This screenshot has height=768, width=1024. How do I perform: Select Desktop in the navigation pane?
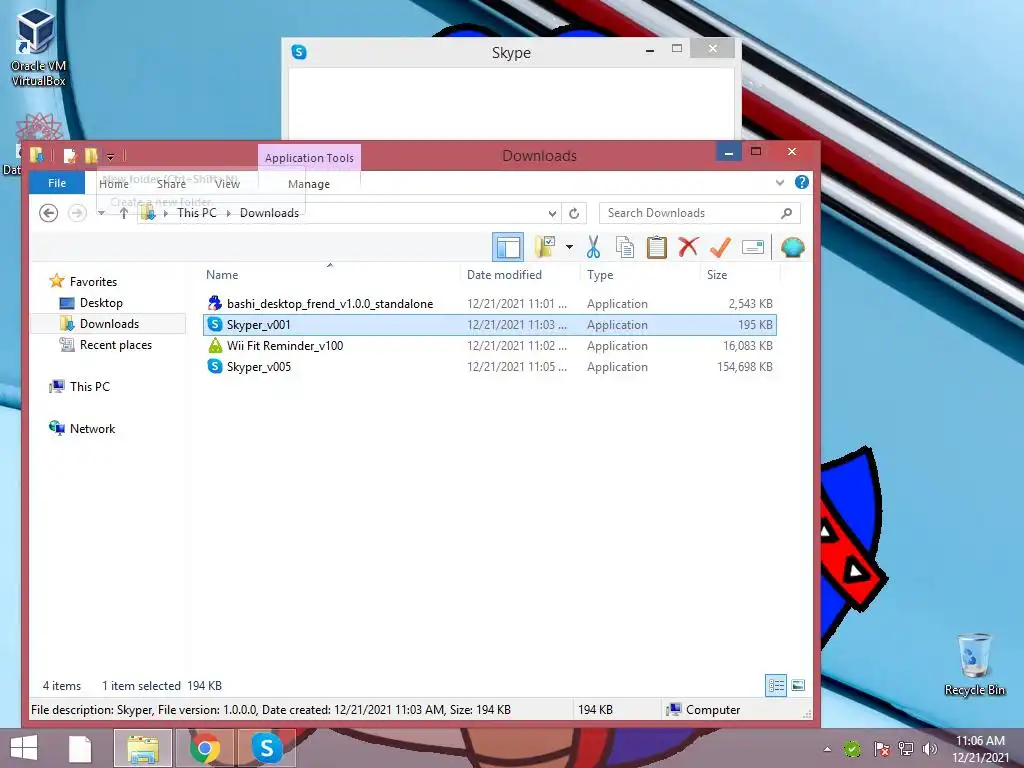(x=101, y=303)
